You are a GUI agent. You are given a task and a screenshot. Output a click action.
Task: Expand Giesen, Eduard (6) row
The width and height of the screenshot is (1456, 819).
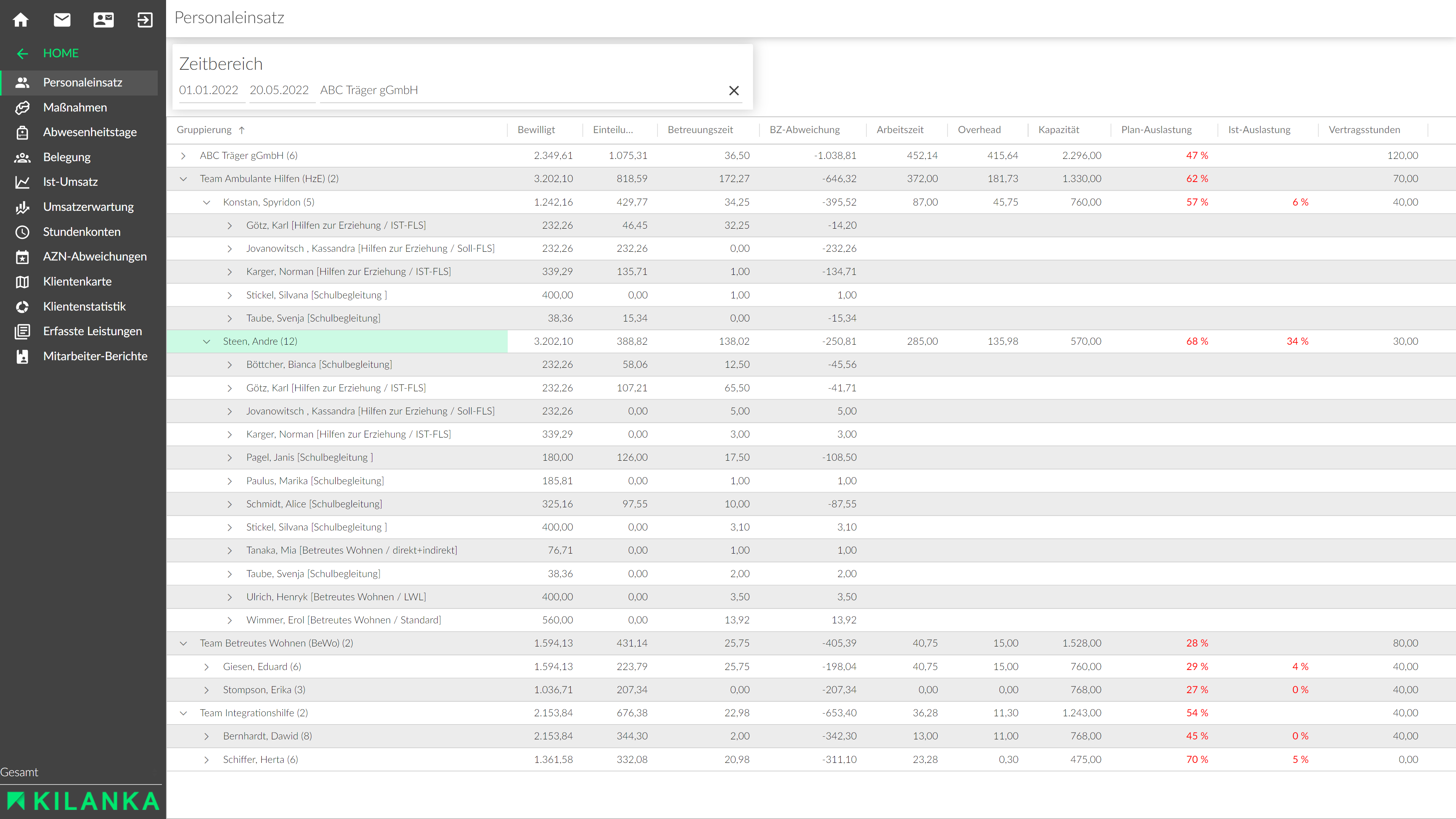206,667
